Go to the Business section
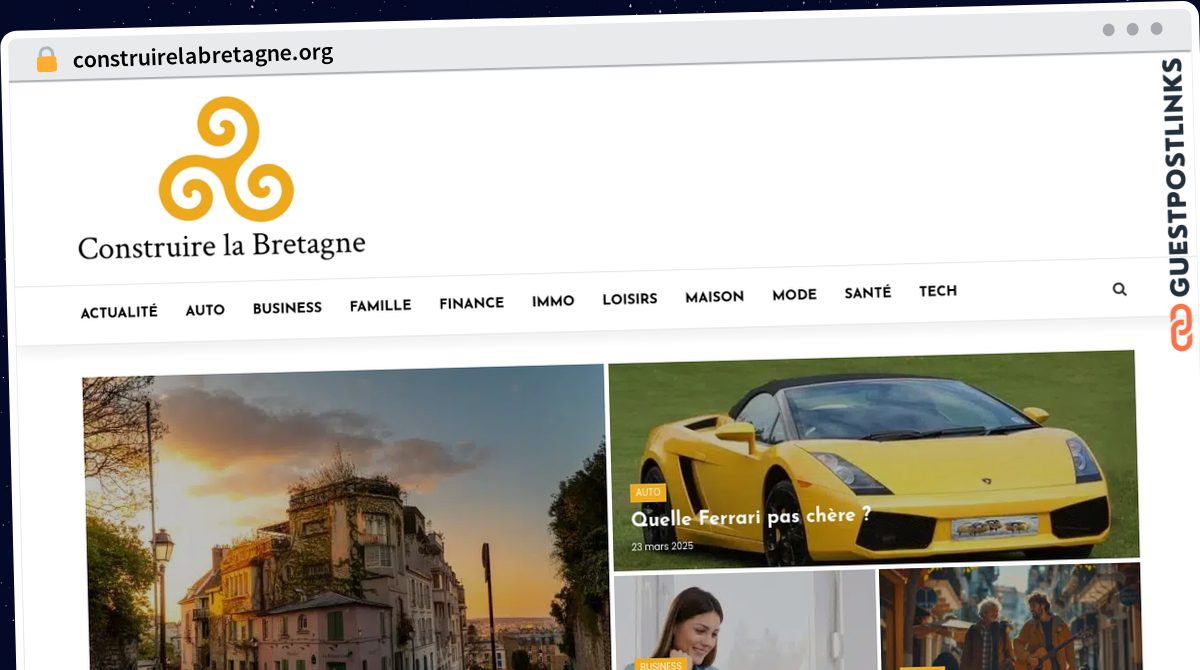Image resolution: width=1200 pixels, height=670 pixels. tap(287, 308)
